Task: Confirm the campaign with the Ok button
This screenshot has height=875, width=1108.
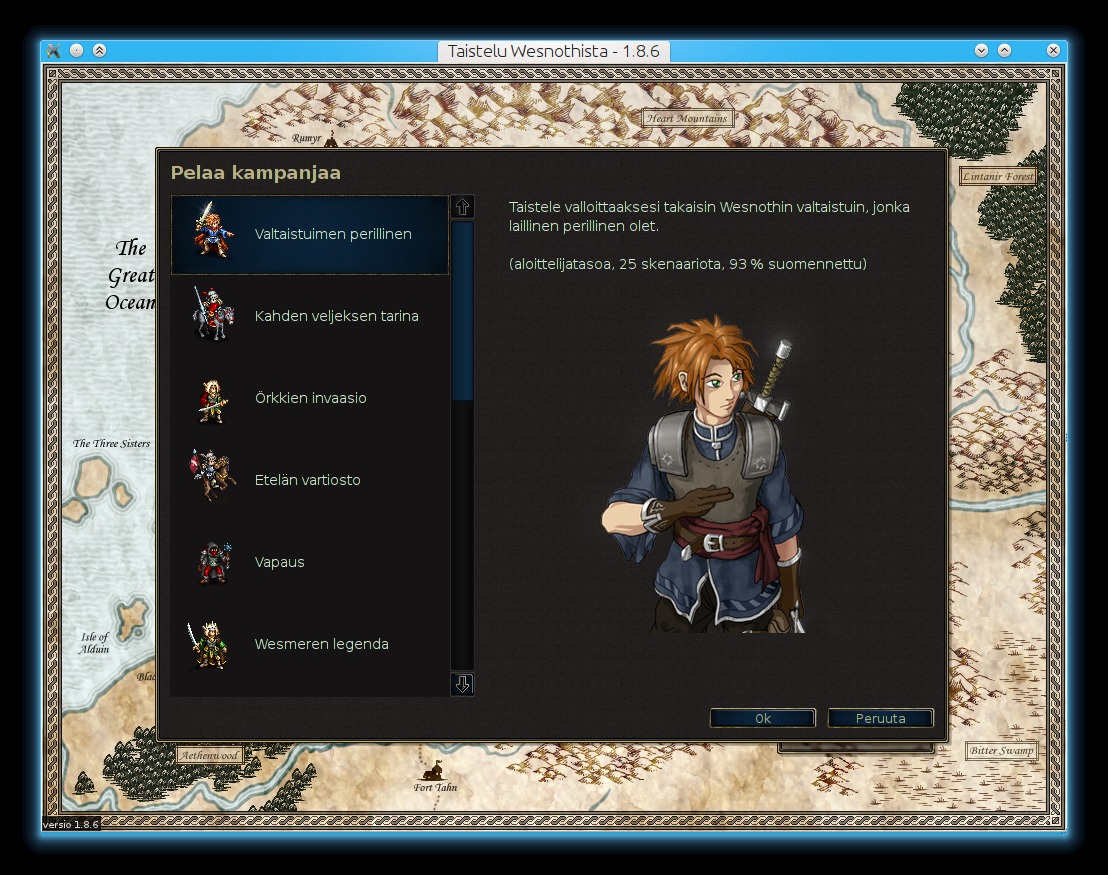Action: pyautogui.click(x=762, y=718)
